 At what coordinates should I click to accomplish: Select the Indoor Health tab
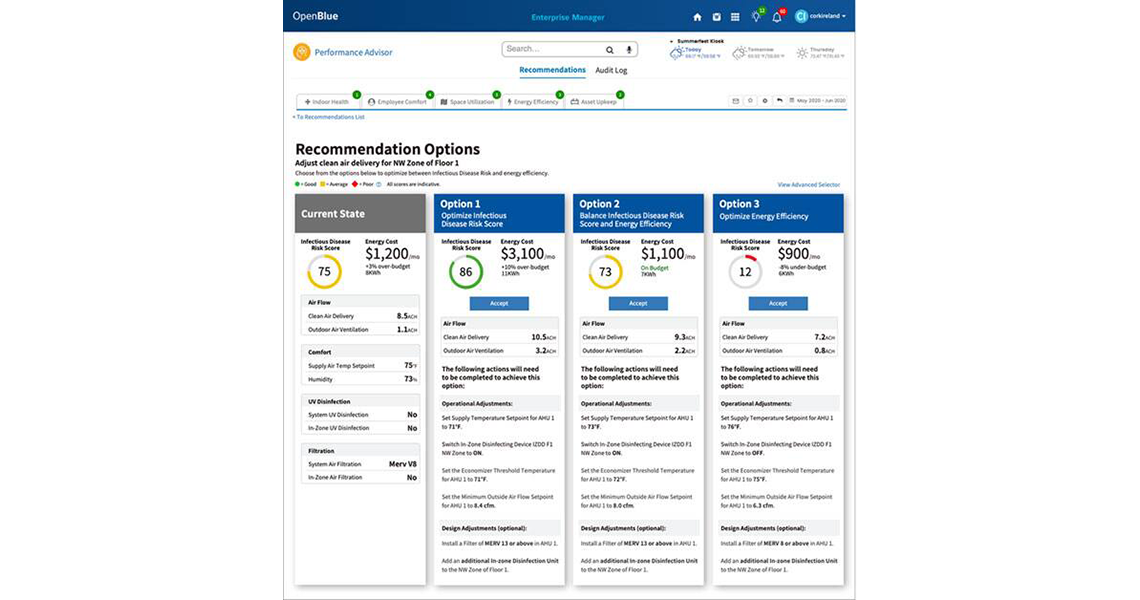pyautogui.click(x=327, y=102)
